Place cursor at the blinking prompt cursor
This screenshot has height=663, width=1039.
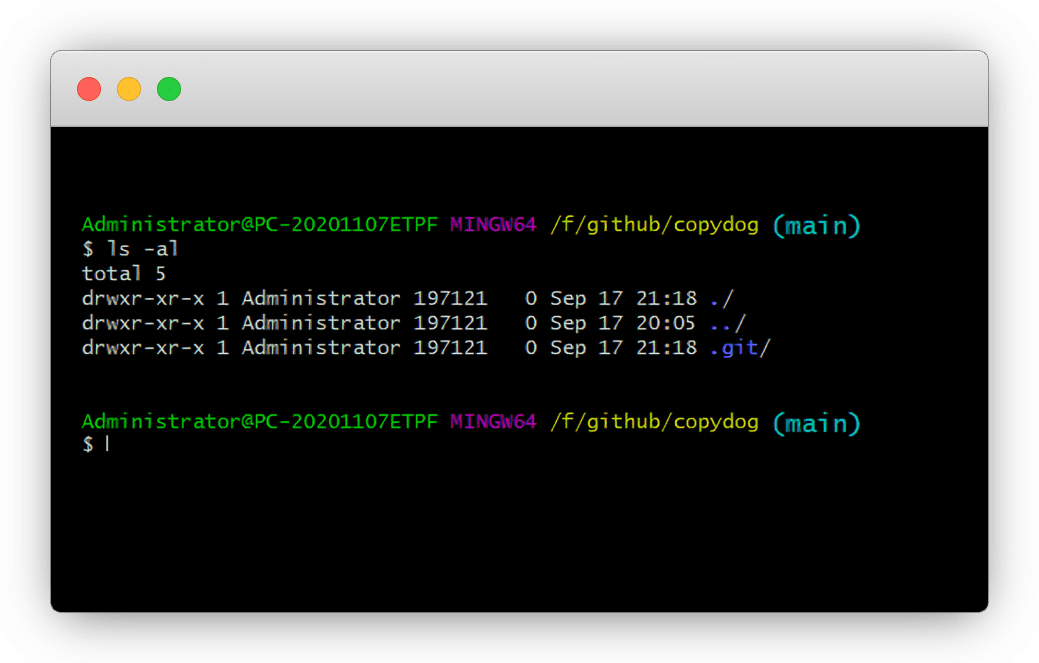[x=107, y=445]
